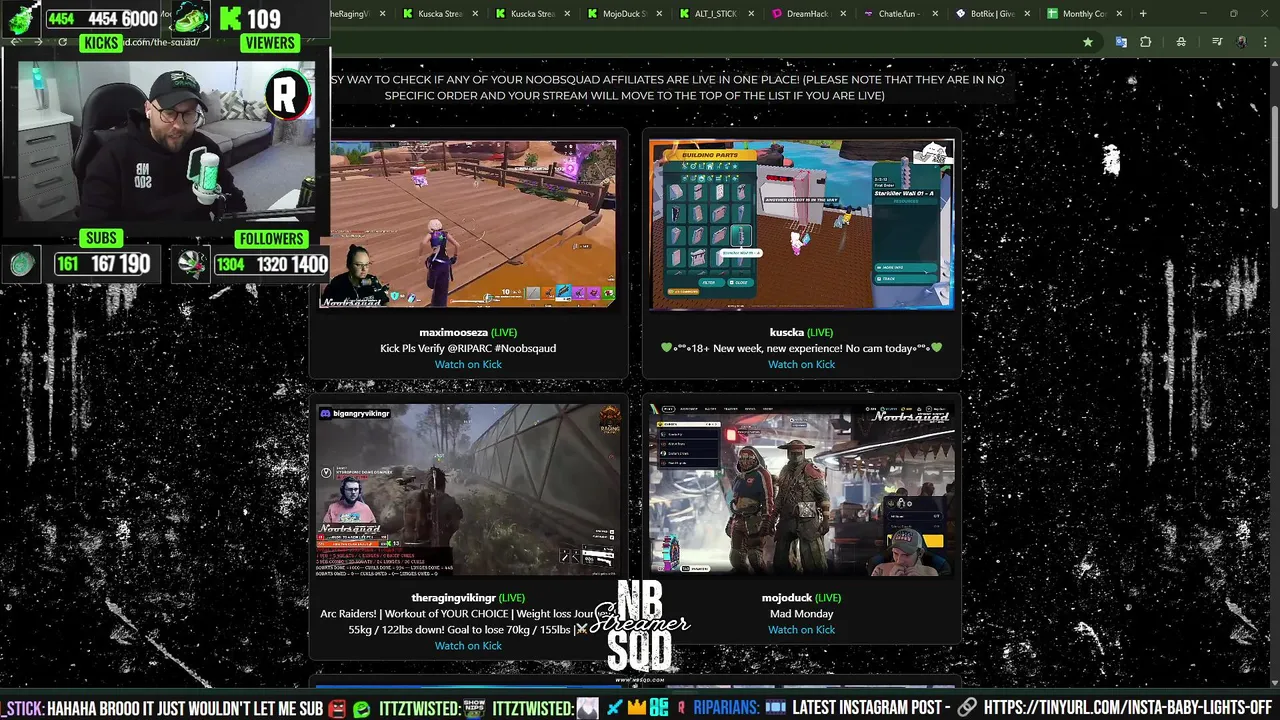Click the green SUBS label in overlay

[x=101, y=238]
